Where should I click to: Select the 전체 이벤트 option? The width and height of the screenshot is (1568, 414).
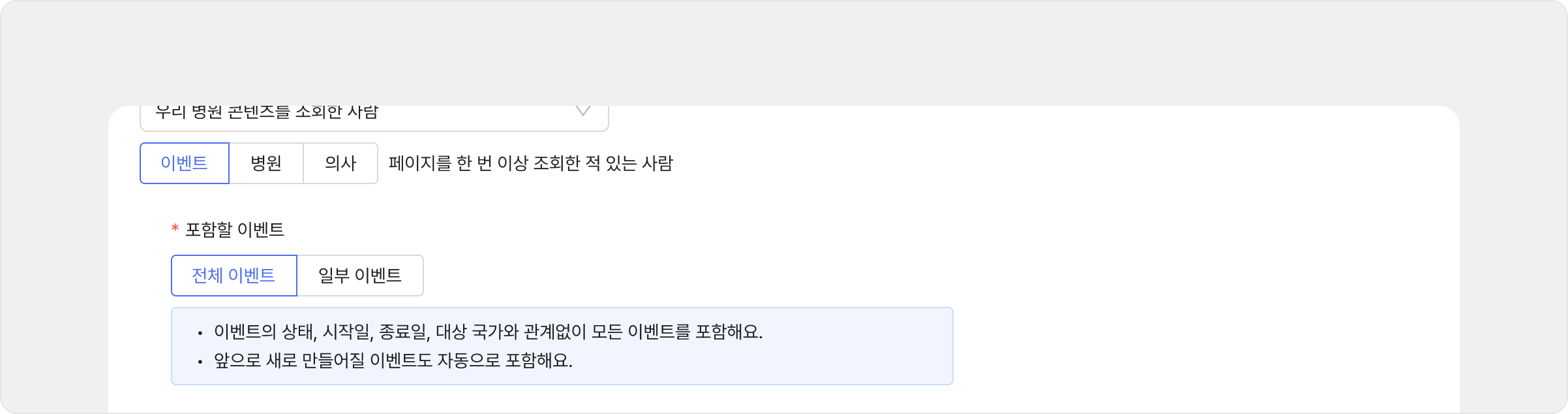[234, 276]
